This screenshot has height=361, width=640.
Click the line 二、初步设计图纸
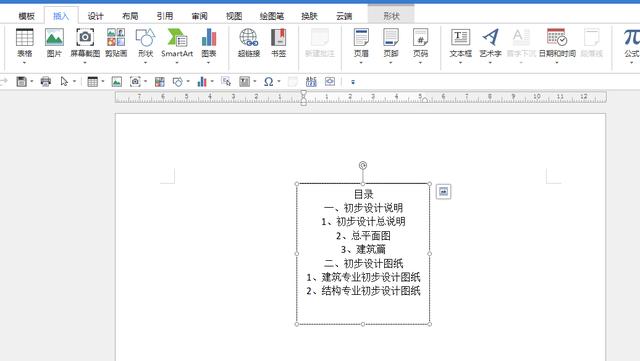coord(363,263)
